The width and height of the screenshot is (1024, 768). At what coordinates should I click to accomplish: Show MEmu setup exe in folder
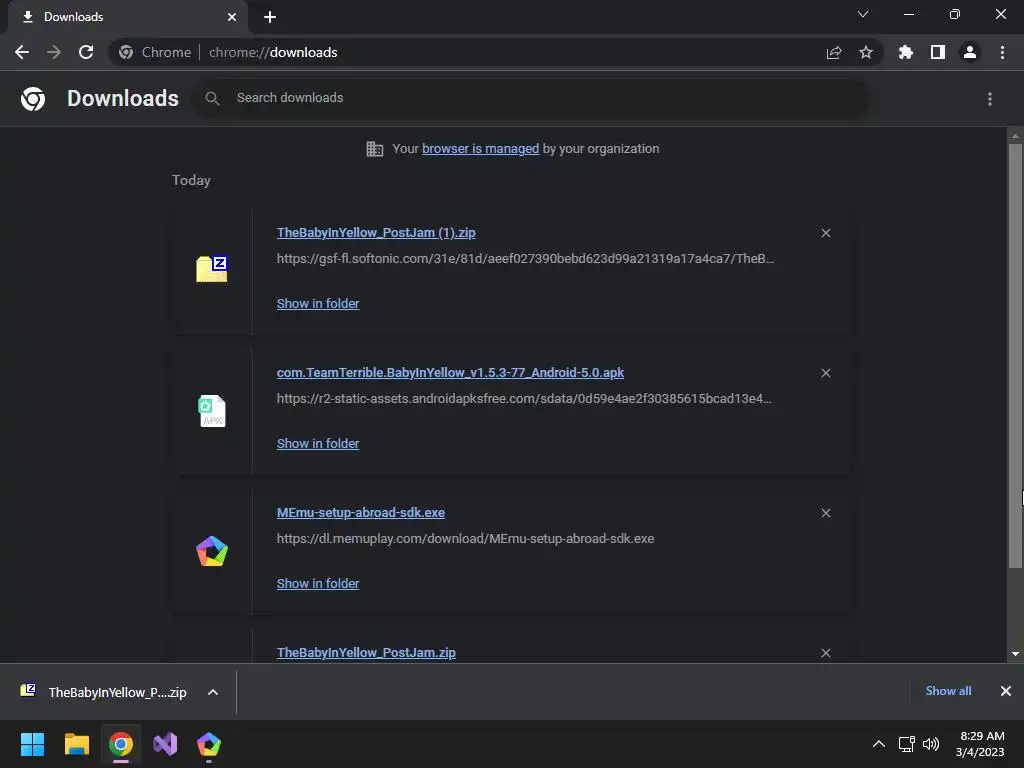point(318,584)
